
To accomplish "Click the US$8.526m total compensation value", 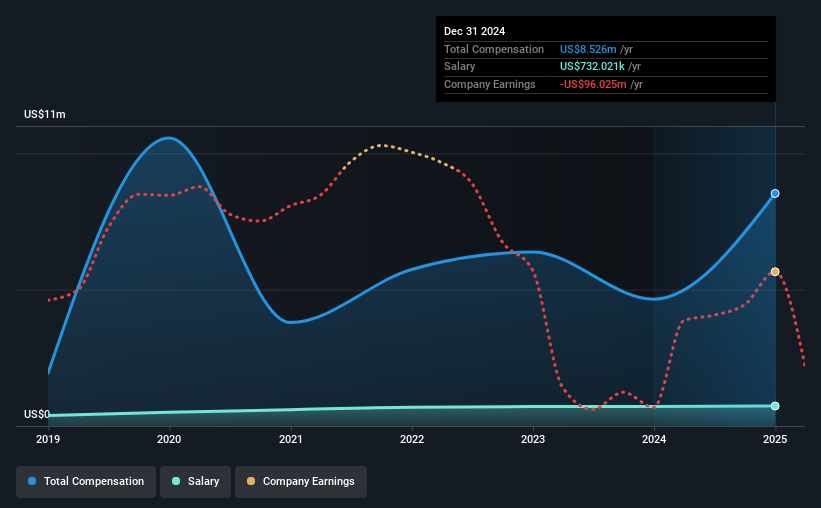I will click(x=588, y=49).
